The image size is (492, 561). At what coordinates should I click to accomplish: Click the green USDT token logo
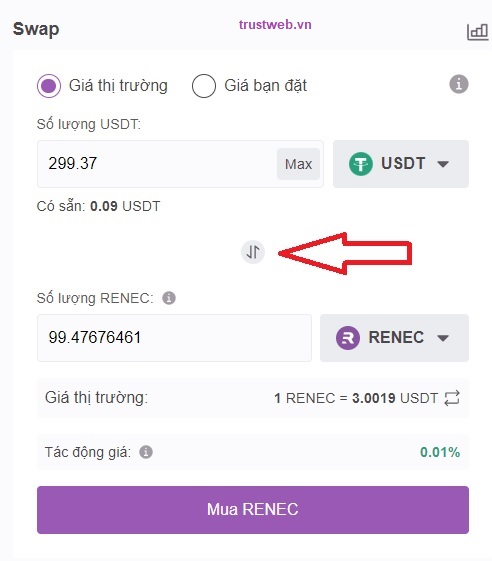[x=361, y=164]
